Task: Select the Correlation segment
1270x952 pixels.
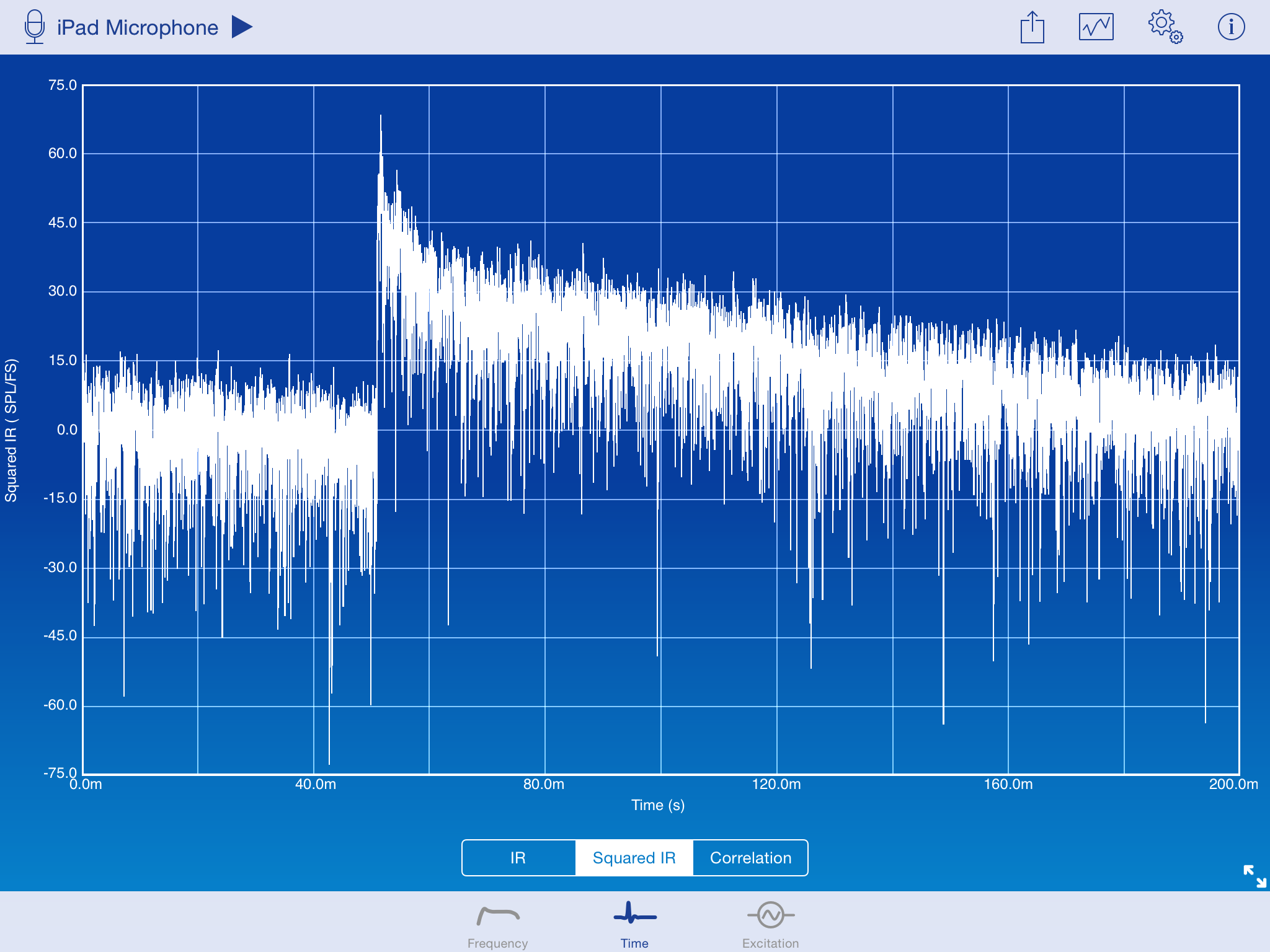Action: [750, 858]
